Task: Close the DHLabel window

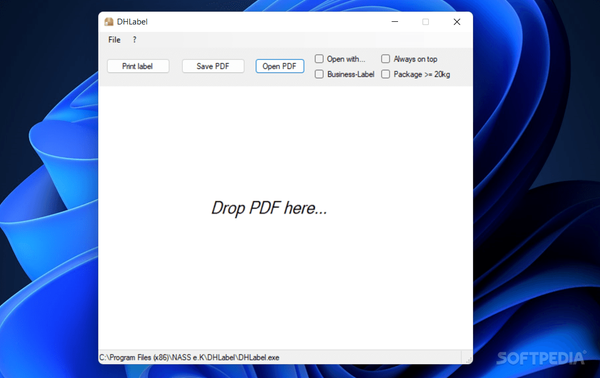Action: click(x=457, y=22)
